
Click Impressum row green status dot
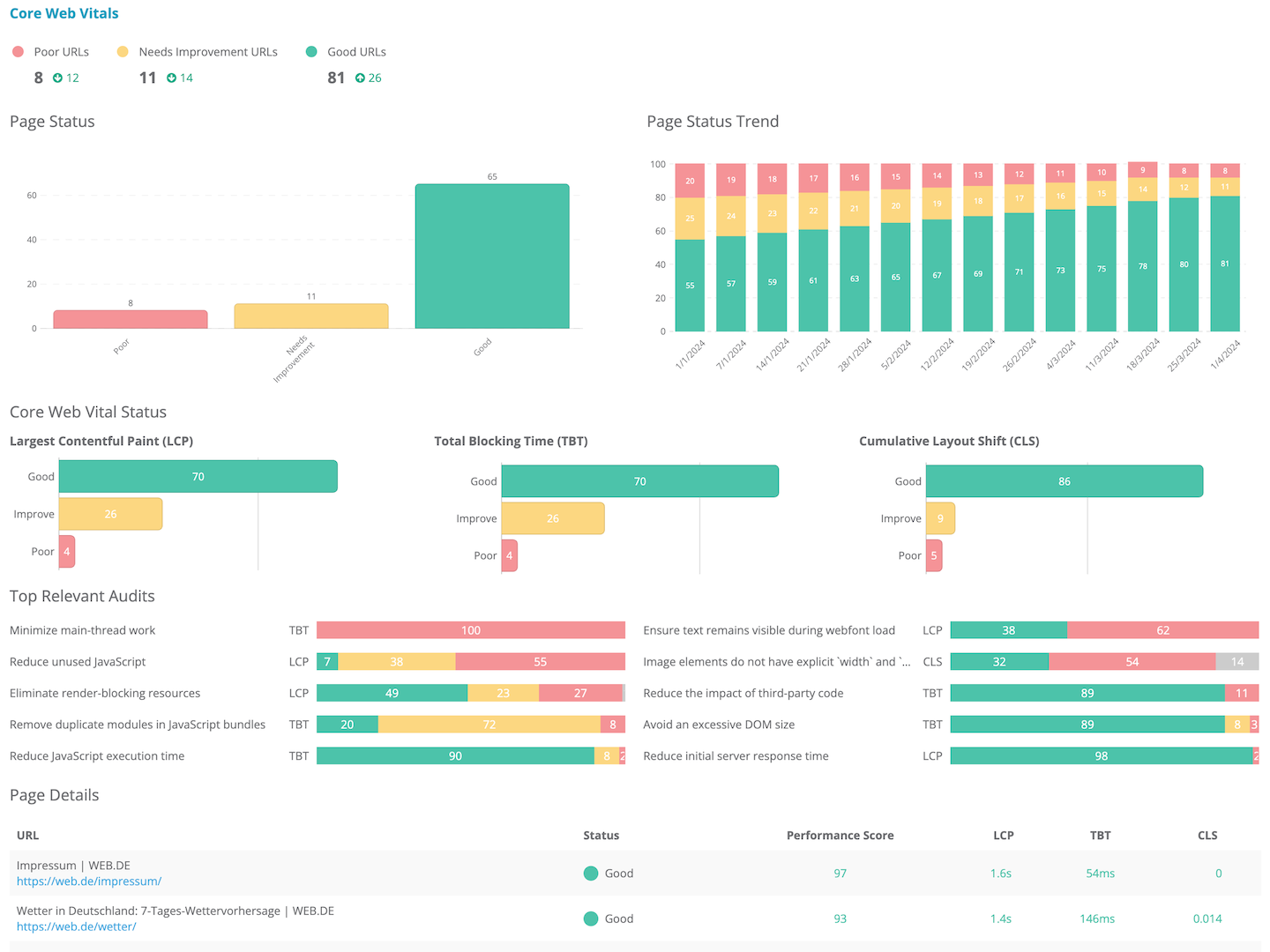coord(591,874)
